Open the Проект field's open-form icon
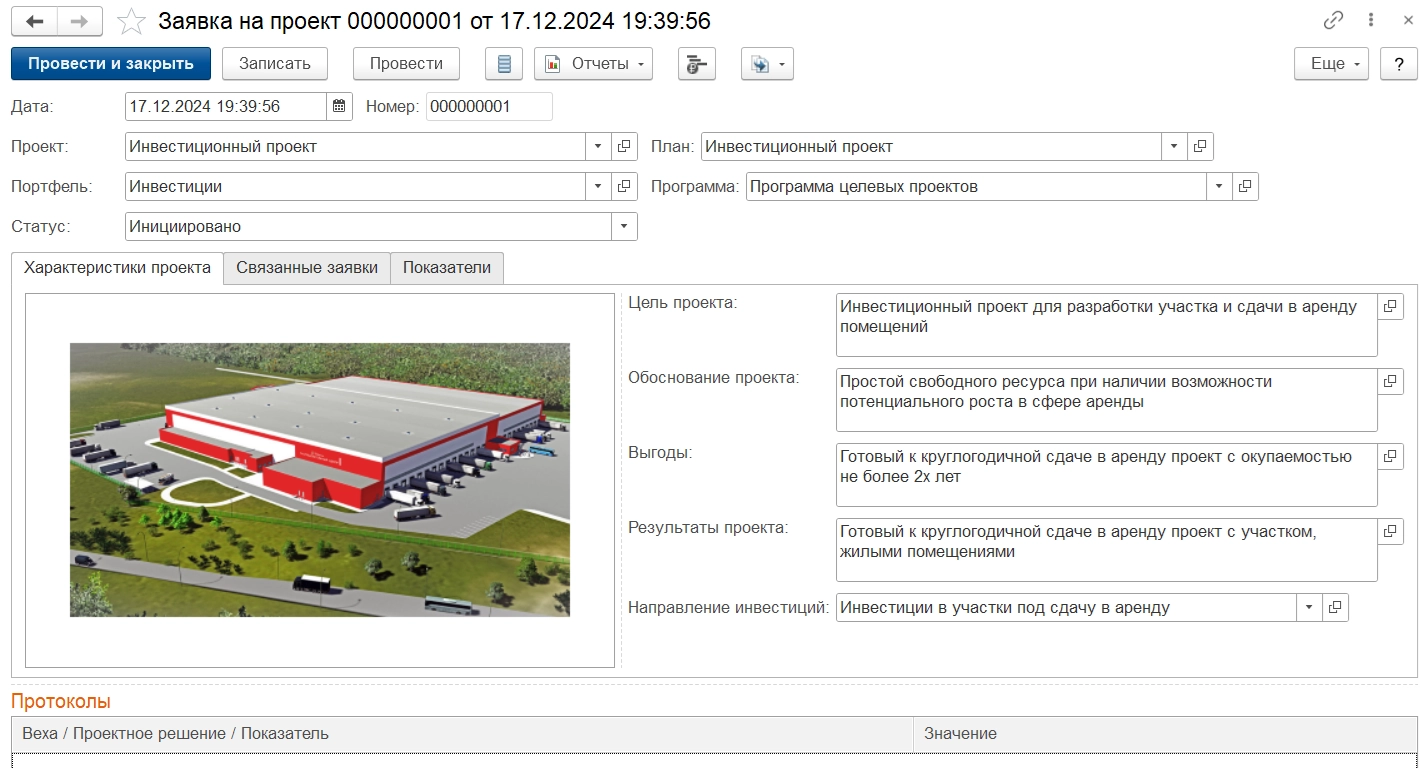 (624, 147)
